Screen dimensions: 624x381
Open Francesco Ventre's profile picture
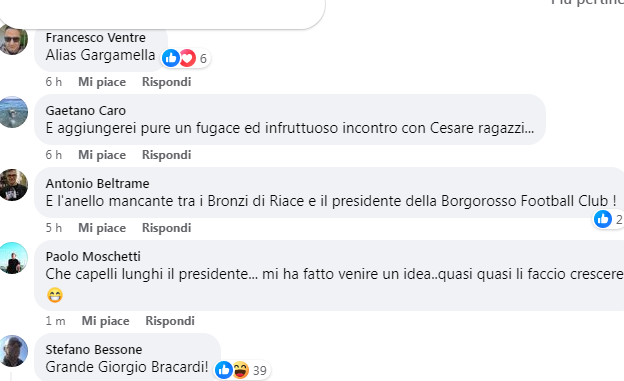13,39
